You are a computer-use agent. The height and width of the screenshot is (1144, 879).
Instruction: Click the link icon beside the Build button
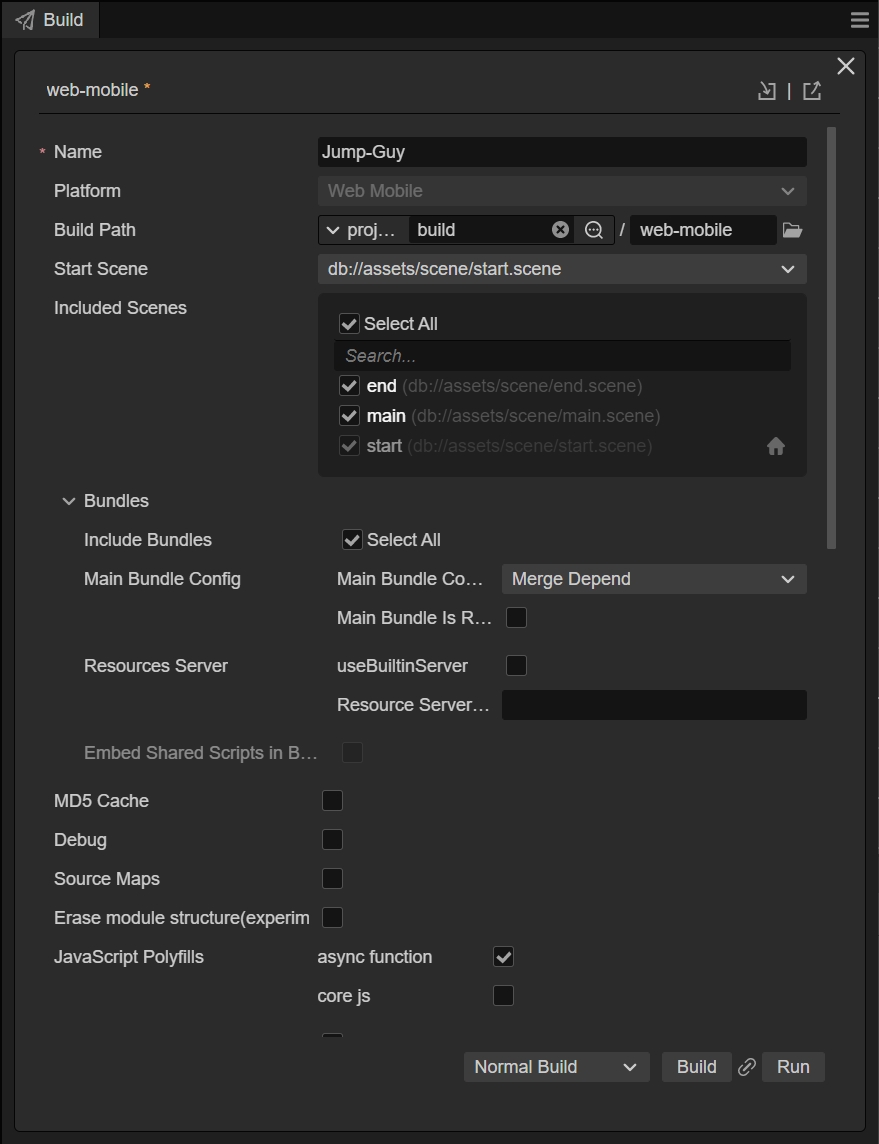tap(746, 1067)
